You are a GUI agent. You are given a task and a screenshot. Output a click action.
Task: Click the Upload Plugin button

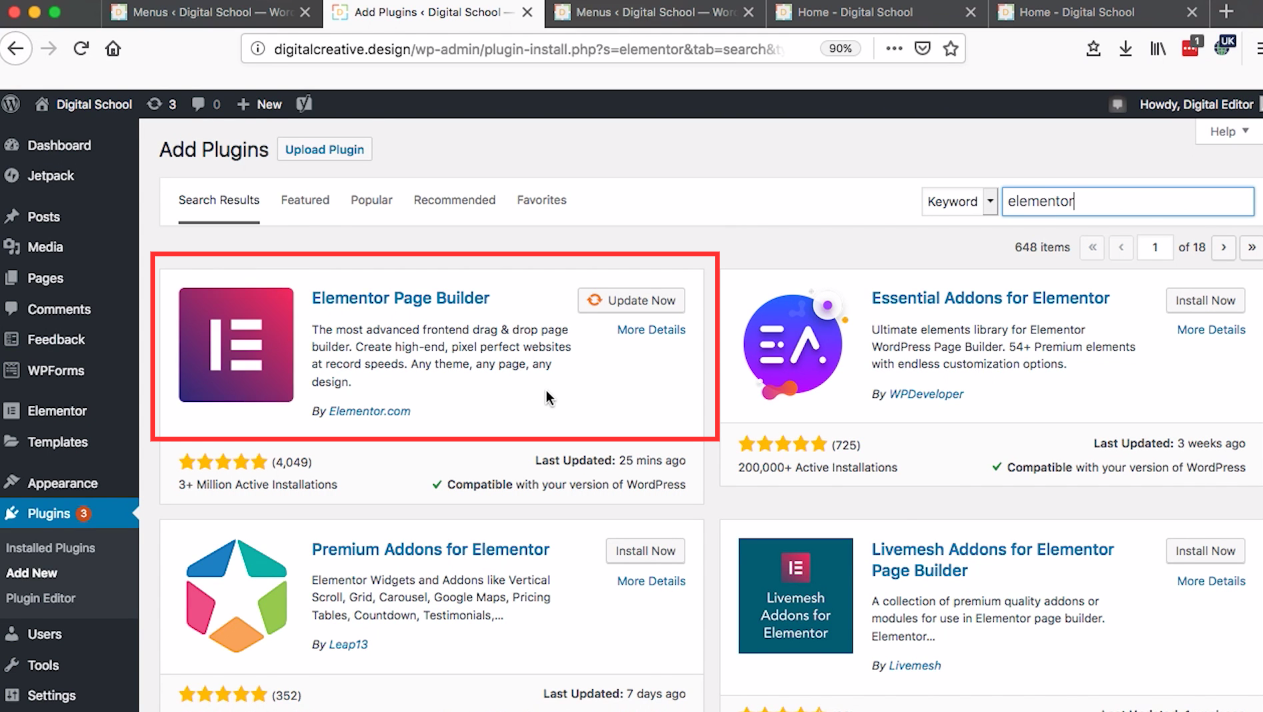pos(324,149)
